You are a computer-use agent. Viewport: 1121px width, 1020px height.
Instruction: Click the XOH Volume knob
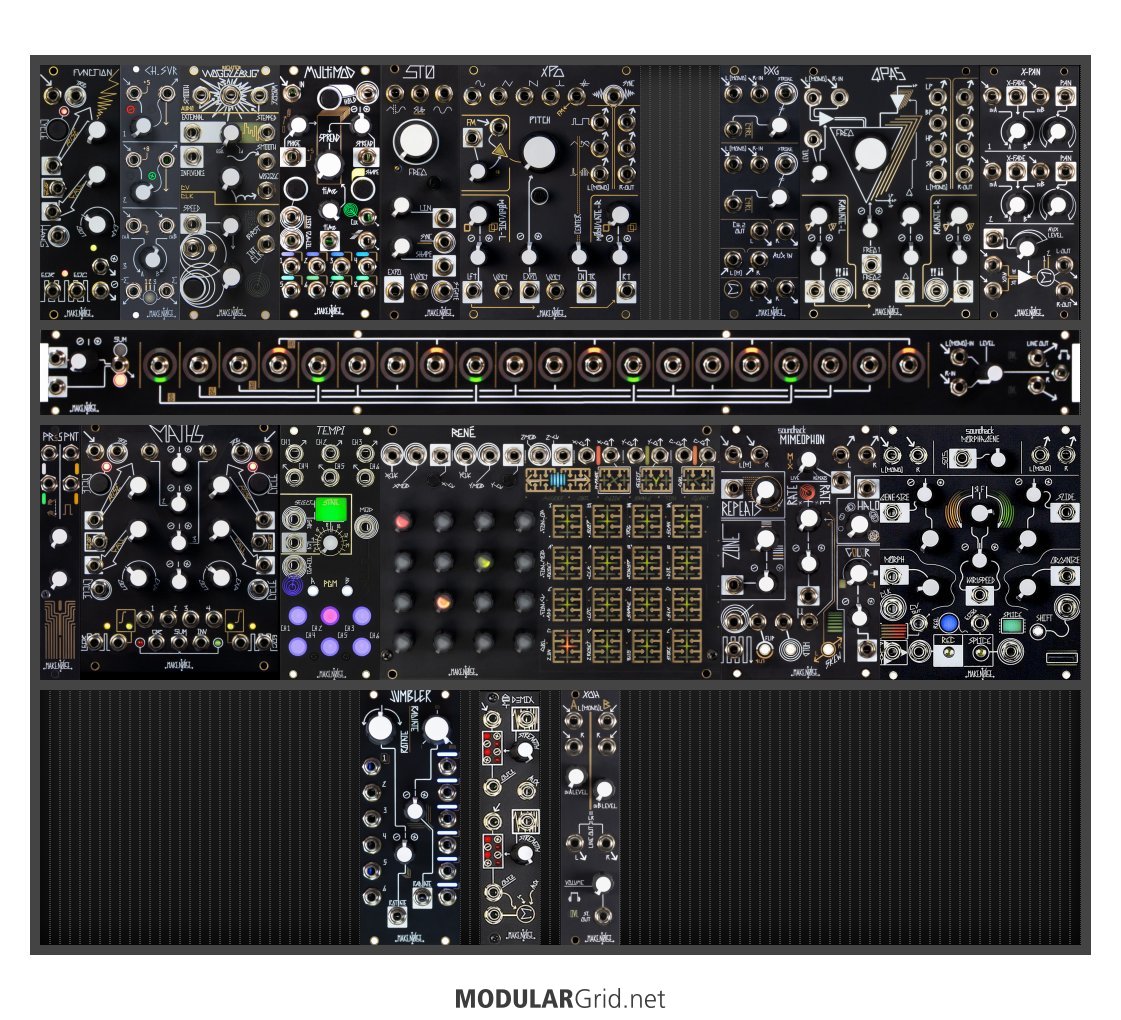point(601,884)
